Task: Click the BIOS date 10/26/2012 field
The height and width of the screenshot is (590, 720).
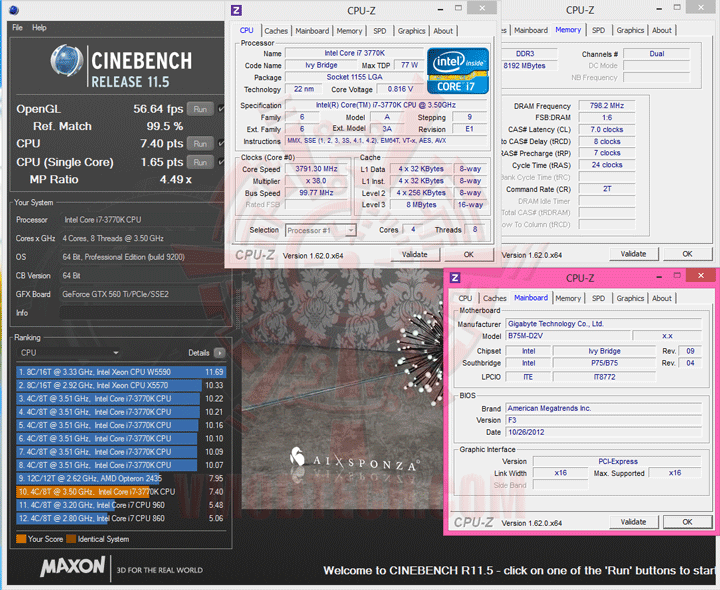Action: click(603, 432)
